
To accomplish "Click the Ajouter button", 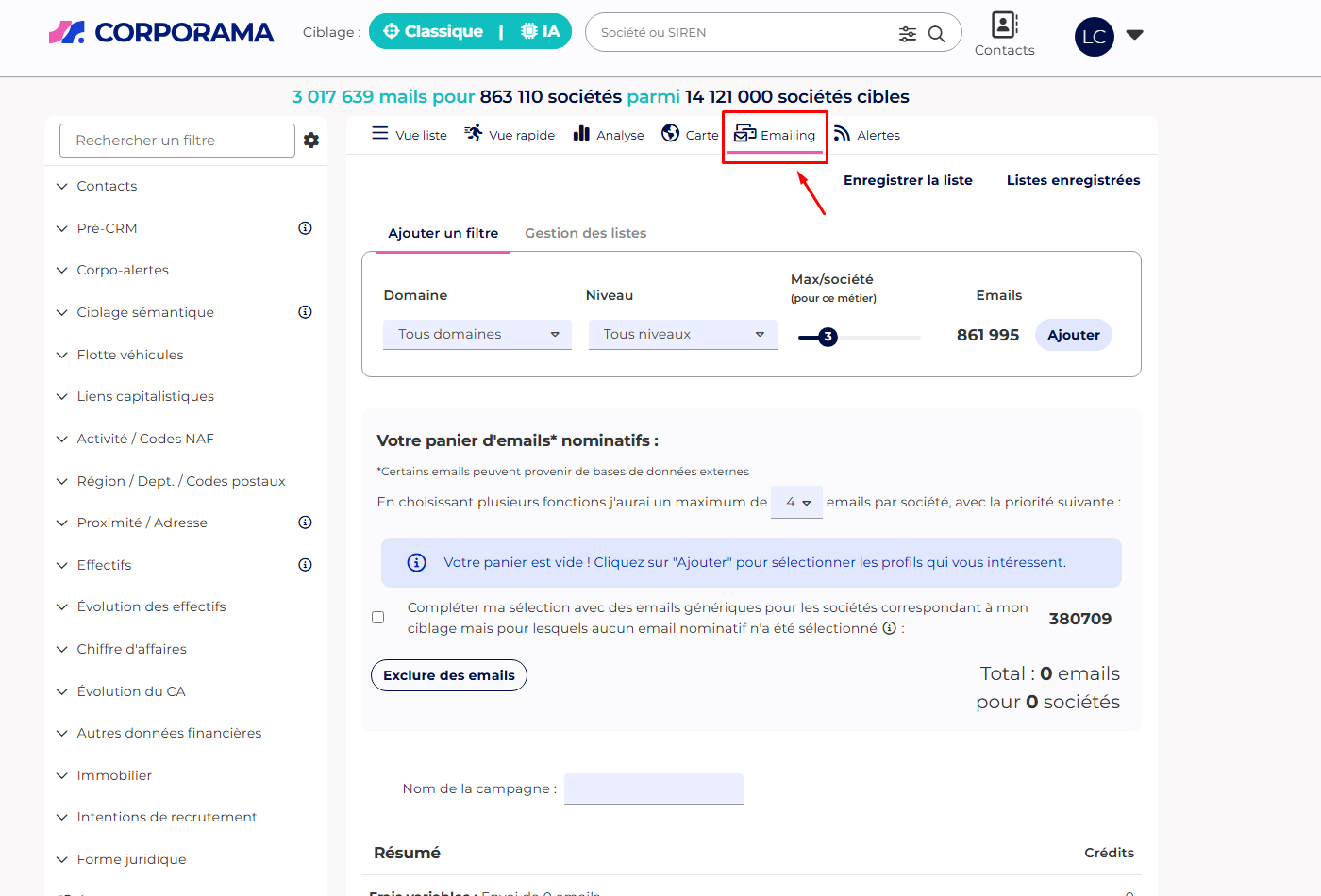I will [1073, 335].
